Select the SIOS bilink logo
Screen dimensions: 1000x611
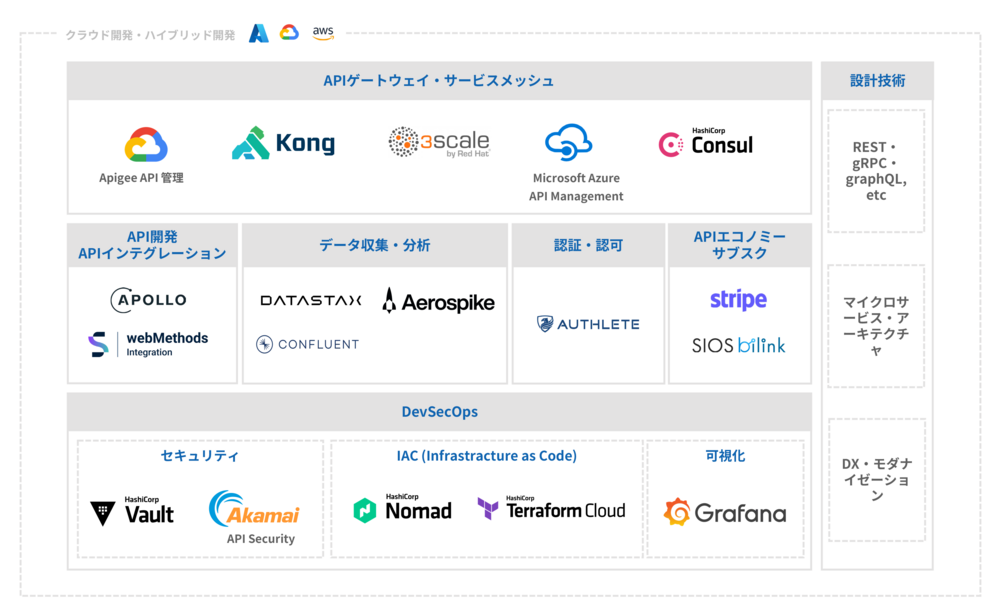click(x=739, y=345)
